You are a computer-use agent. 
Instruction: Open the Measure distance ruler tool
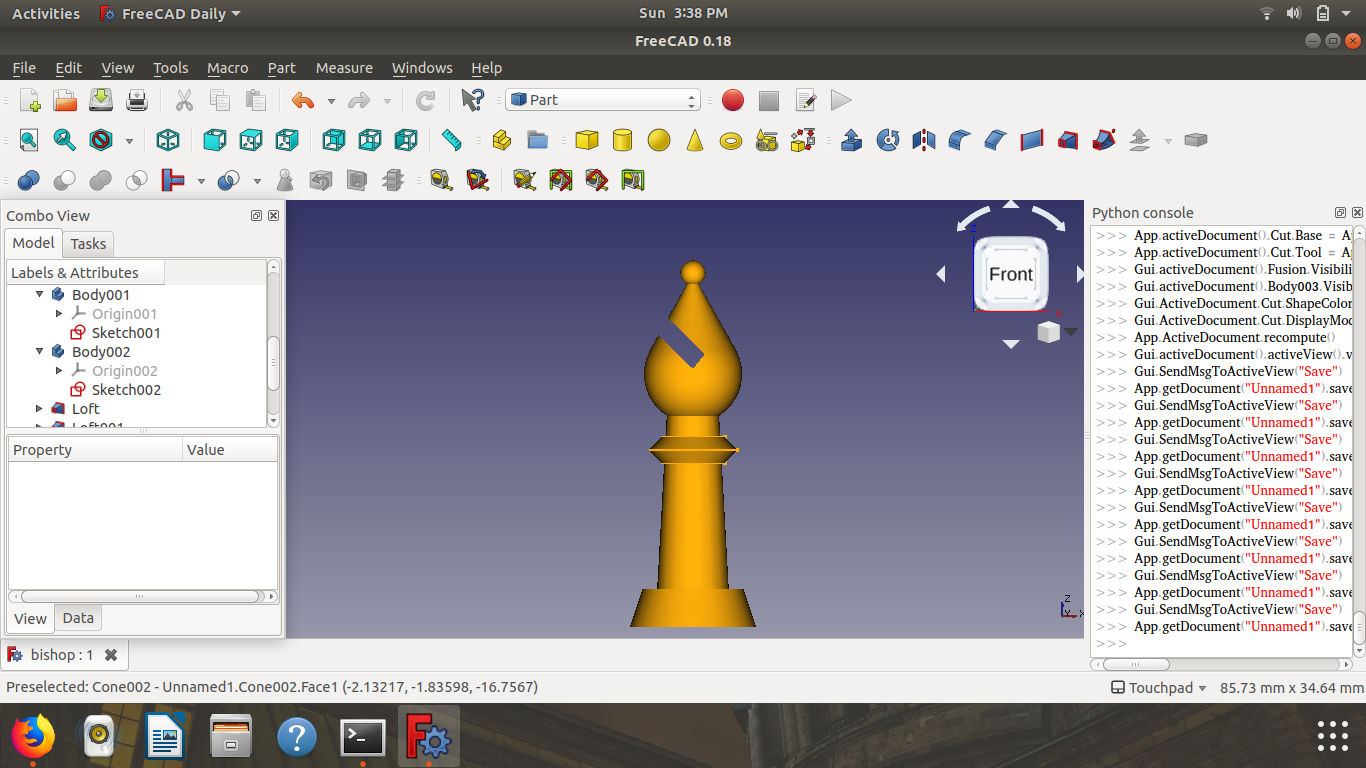click(451, 140)
